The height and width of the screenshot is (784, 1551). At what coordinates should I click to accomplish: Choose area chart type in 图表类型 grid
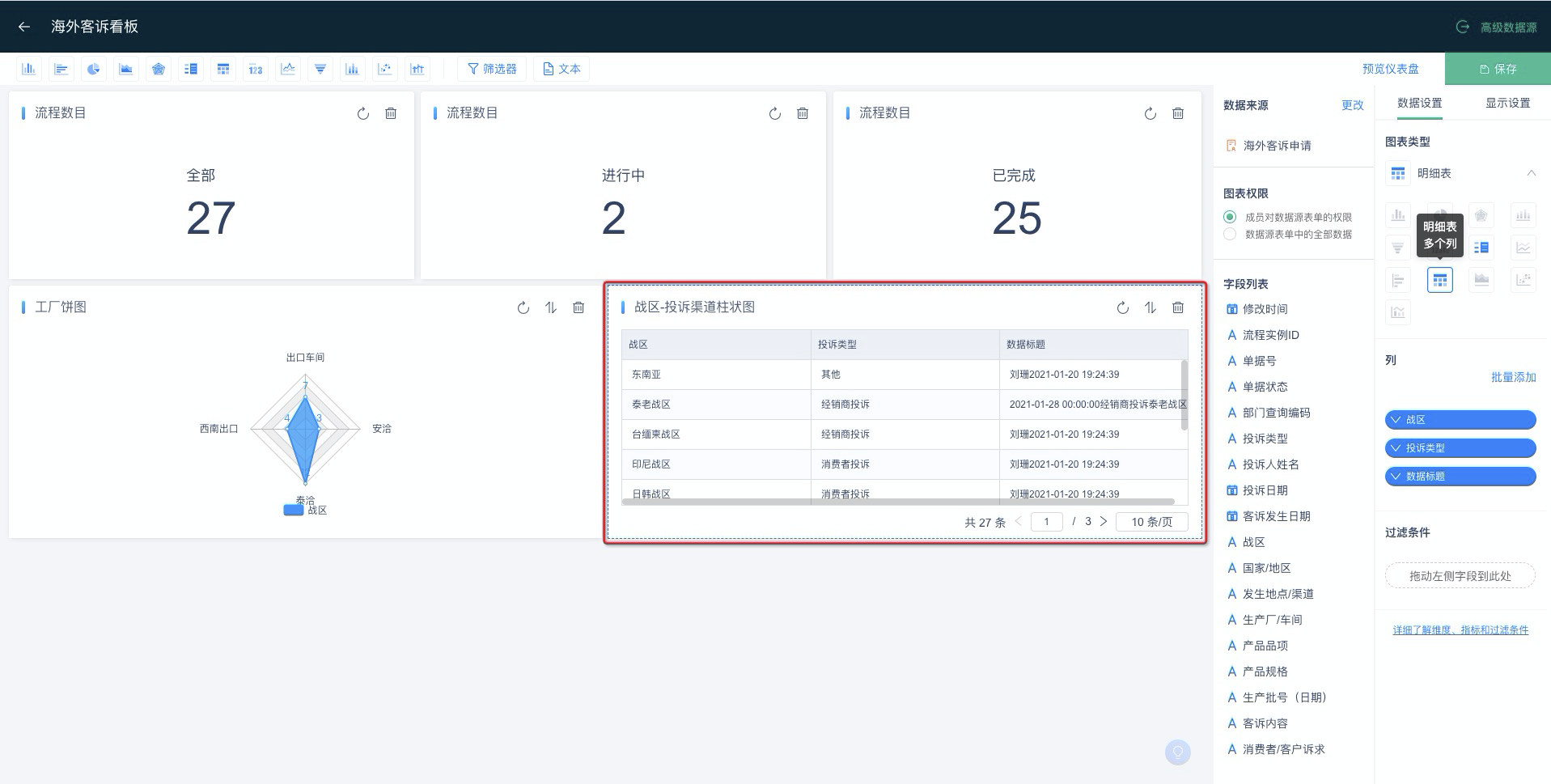(1481, 280)
